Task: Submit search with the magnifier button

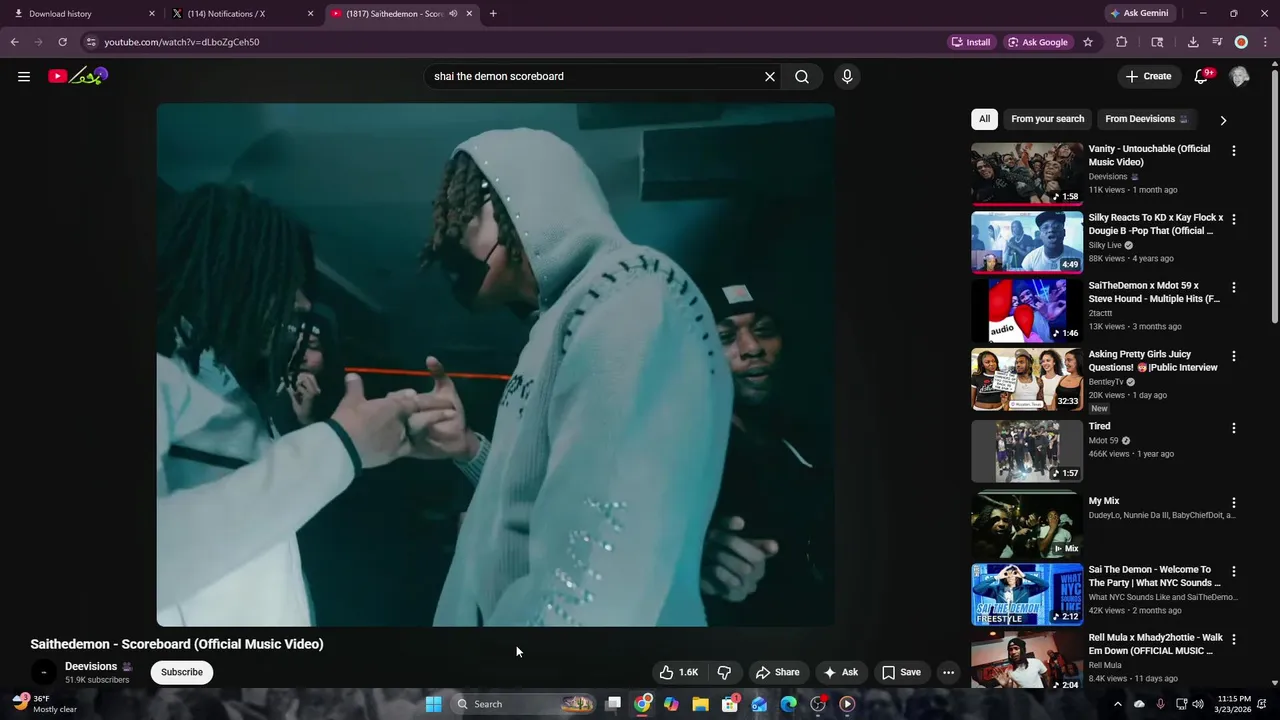Action: [802, 76]
